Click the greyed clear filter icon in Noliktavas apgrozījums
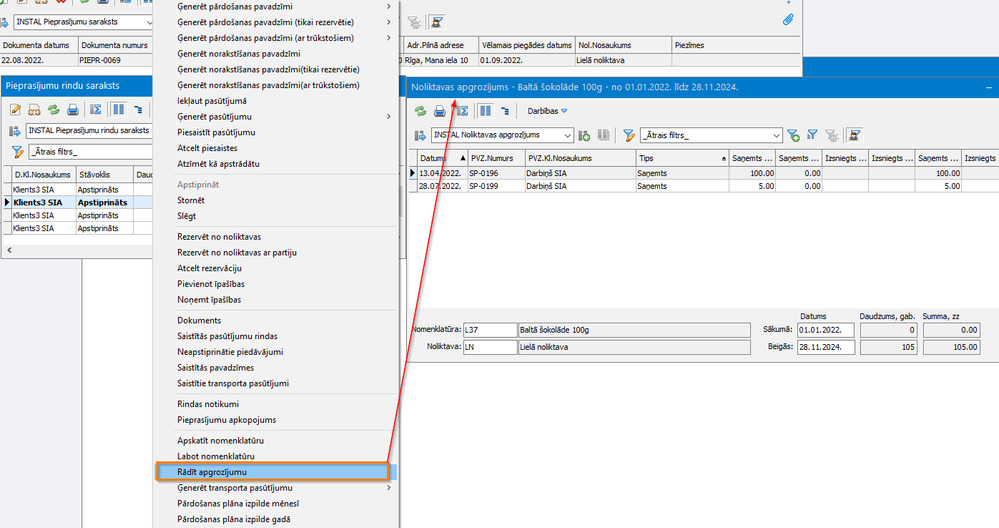 pyautogui.click(x=831, y=136)
